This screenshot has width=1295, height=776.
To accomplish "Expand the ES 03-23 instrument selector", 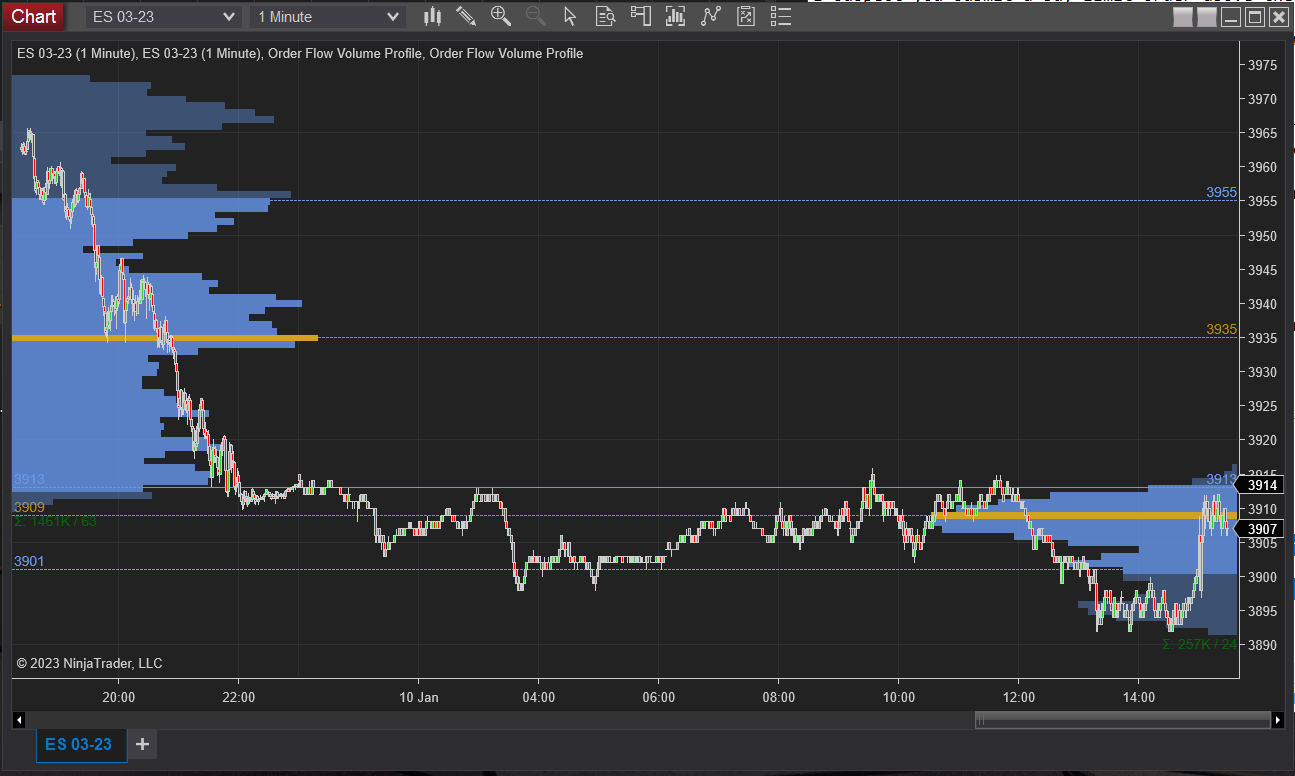I will [164, 16].
